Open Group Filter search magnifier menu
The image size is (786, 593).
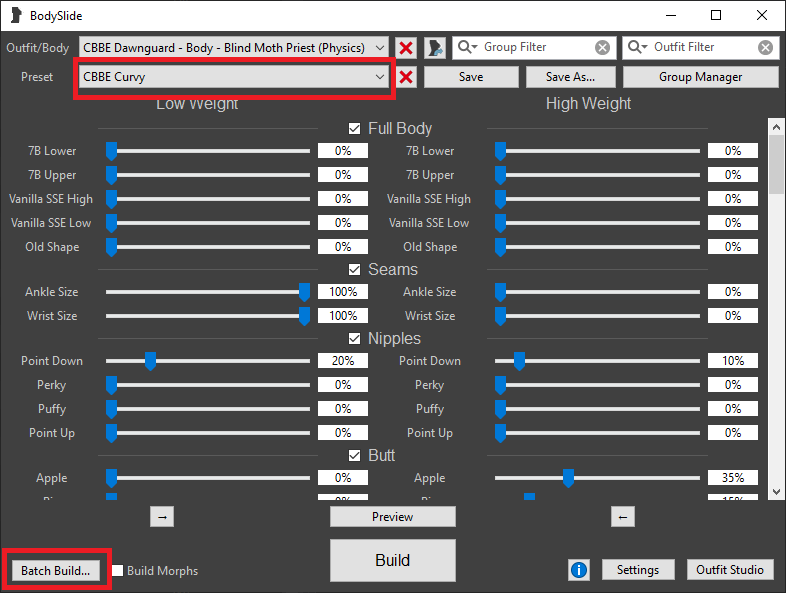pos(468,47)
